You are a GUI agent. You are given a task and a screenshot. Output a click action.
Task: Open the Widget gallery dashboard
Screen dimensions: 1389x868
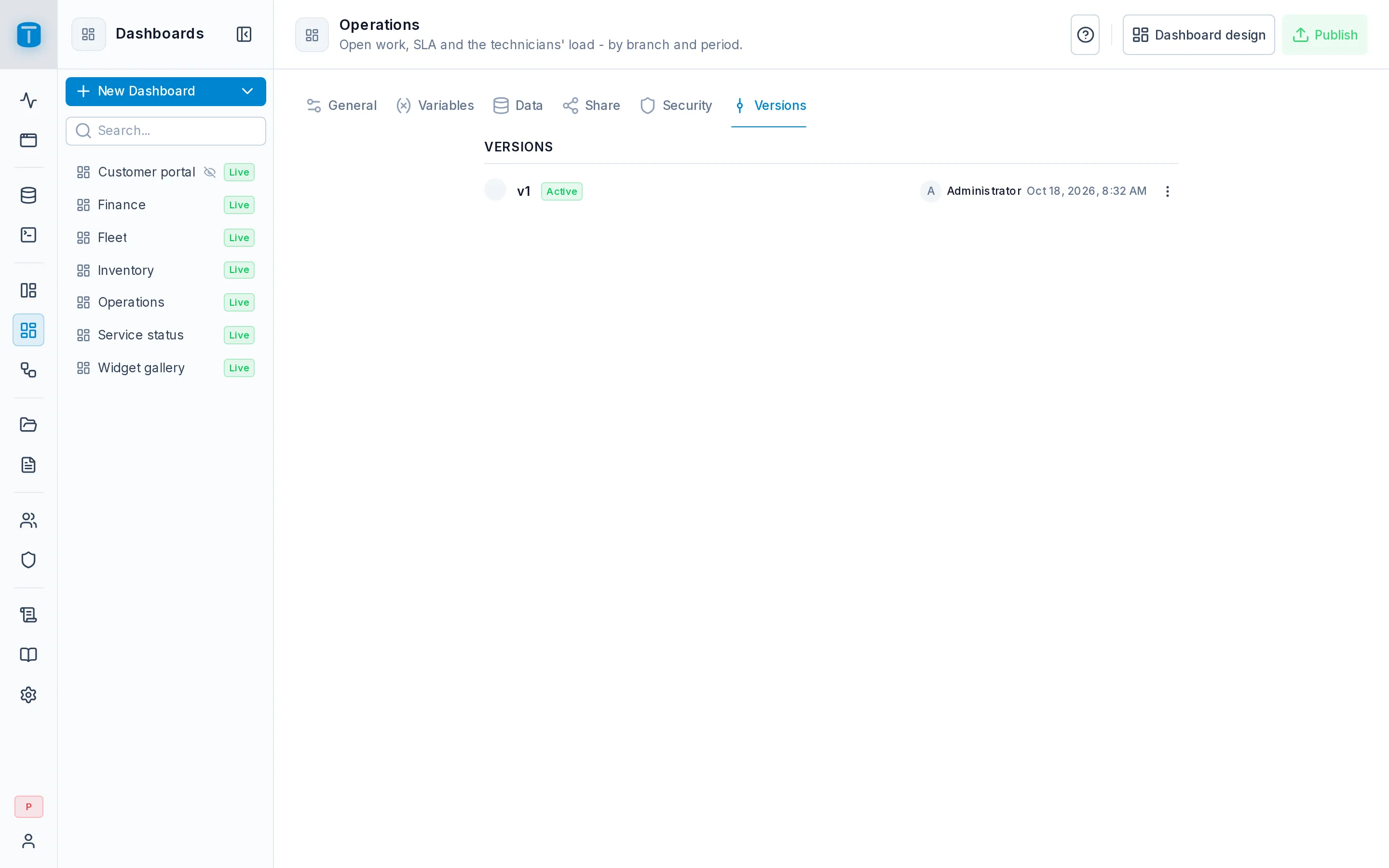click(x=166, y=368)
